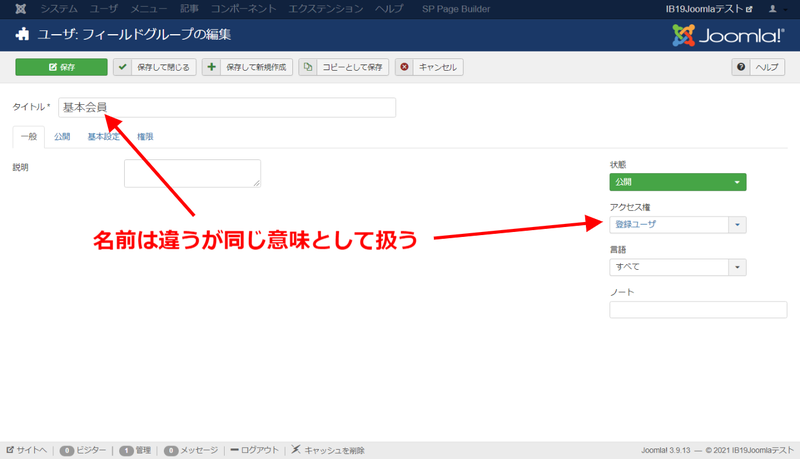This screenshot has width=800, height=459.
Task: Open the メニュー menu
Action: pyautogui.click(x=148, y=9)
